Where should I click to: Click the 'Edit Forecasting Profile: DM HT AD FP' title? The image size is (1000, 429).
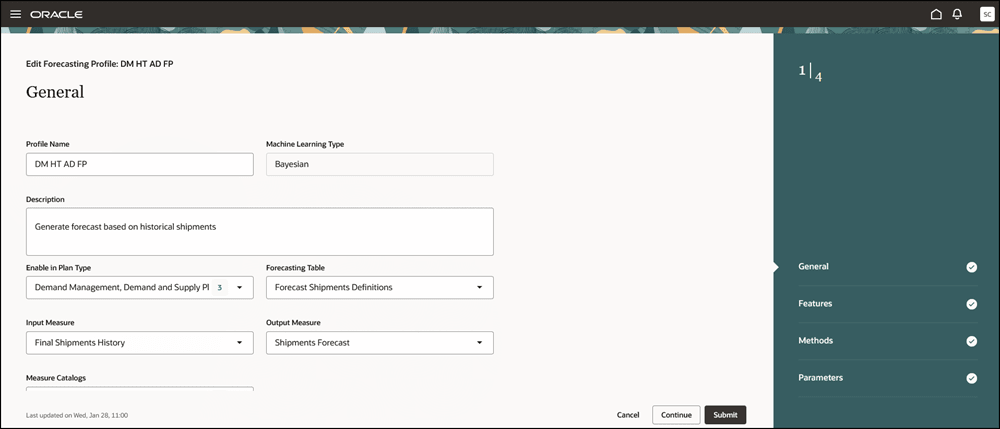[x=99, y=64]
